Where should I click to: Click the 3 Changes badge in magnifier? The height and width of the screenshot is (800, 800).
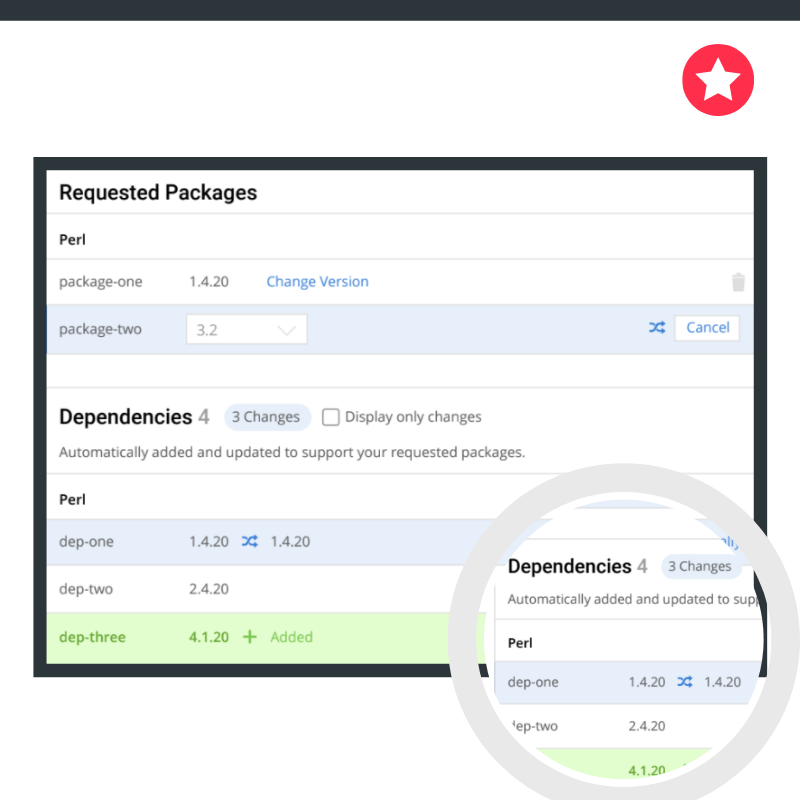tap(700, 566)
